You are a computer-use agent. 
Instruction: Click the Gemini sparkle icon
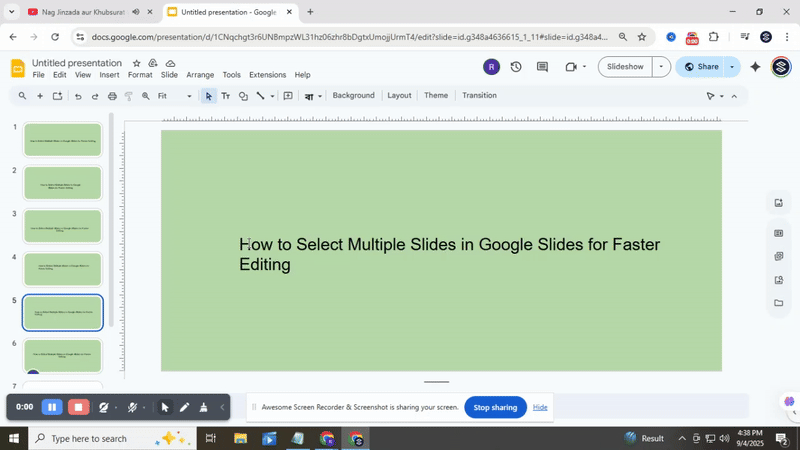coord(755,67)
